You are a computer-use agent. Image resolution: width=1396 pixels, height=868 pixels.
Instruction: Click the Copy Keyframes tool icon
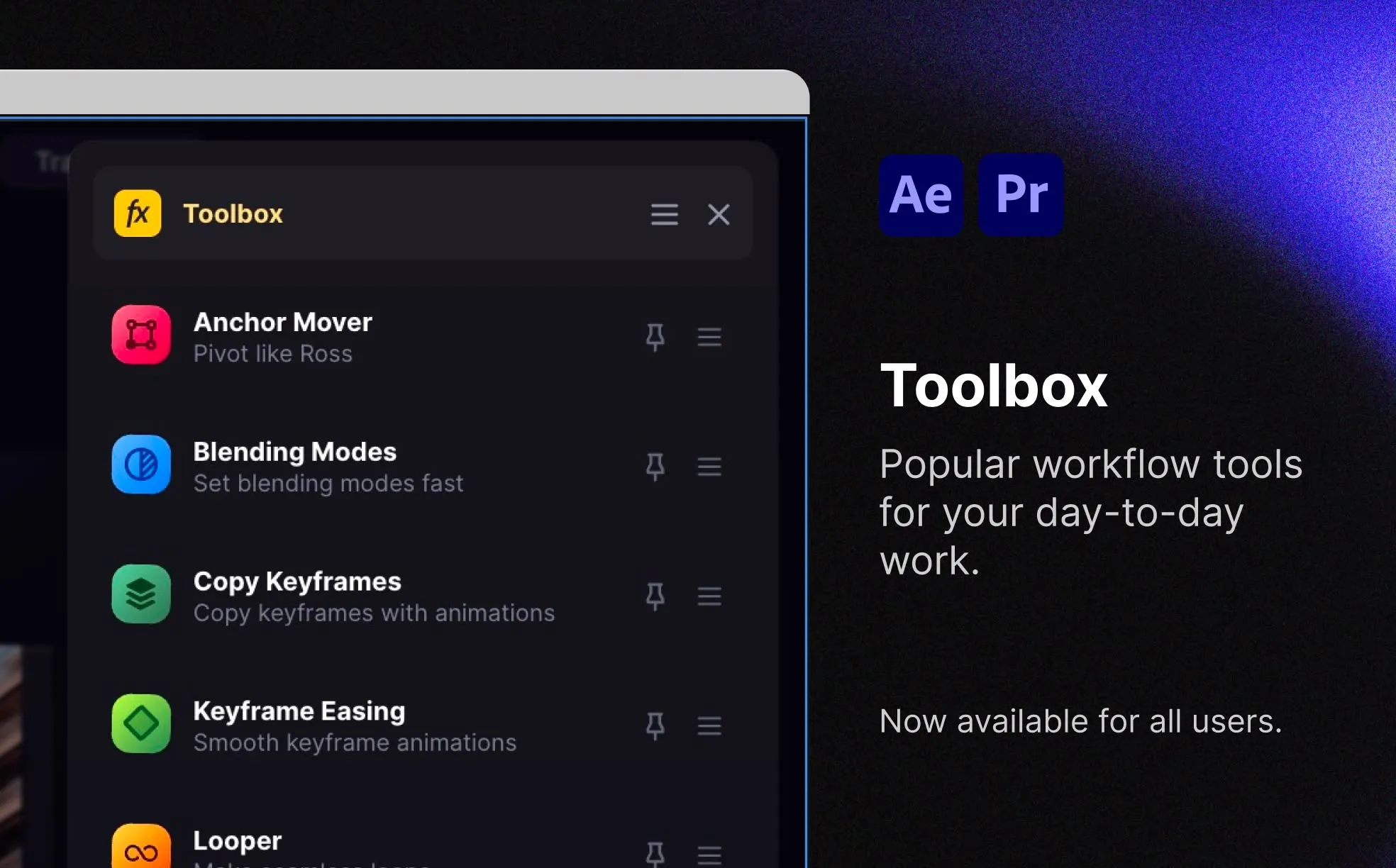coord(141,594)
